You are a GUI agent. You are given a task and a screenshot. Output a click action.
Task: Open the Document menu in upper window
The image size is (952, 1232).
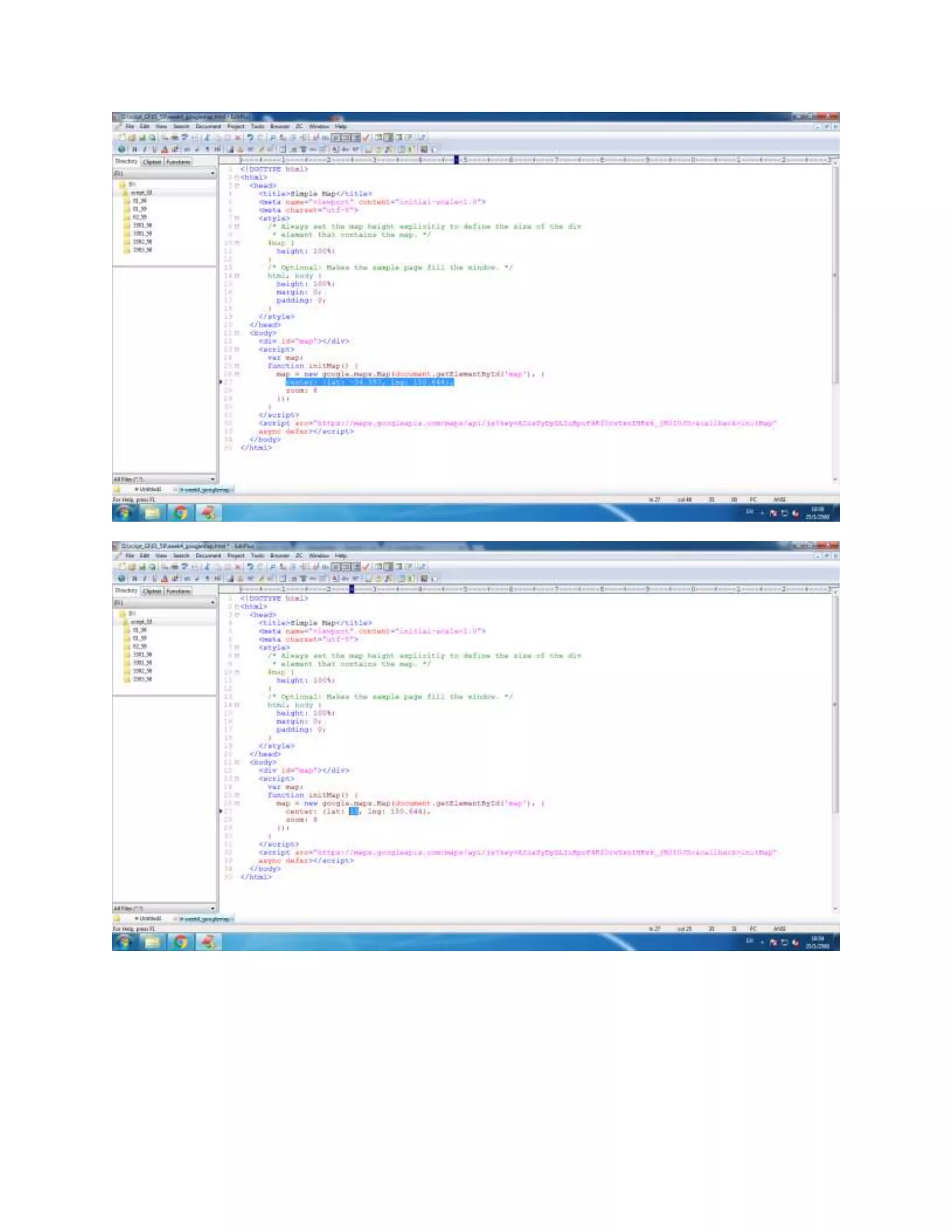click(208, 126)
